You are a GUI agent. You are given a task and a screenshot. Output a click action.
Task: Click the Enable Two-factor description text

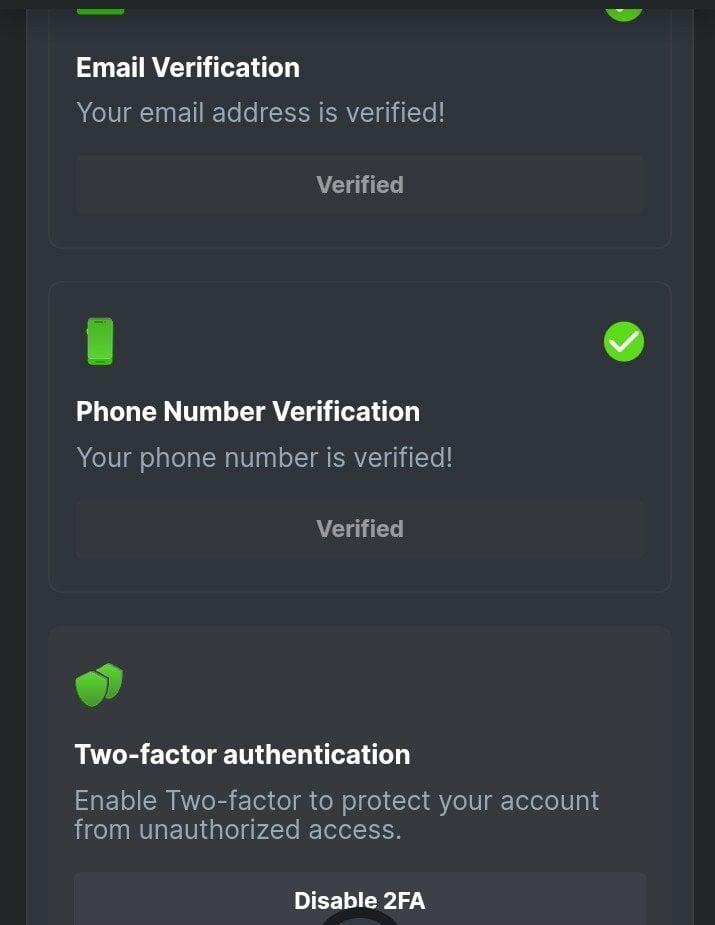pyautogui.click(x=336, y=815)
